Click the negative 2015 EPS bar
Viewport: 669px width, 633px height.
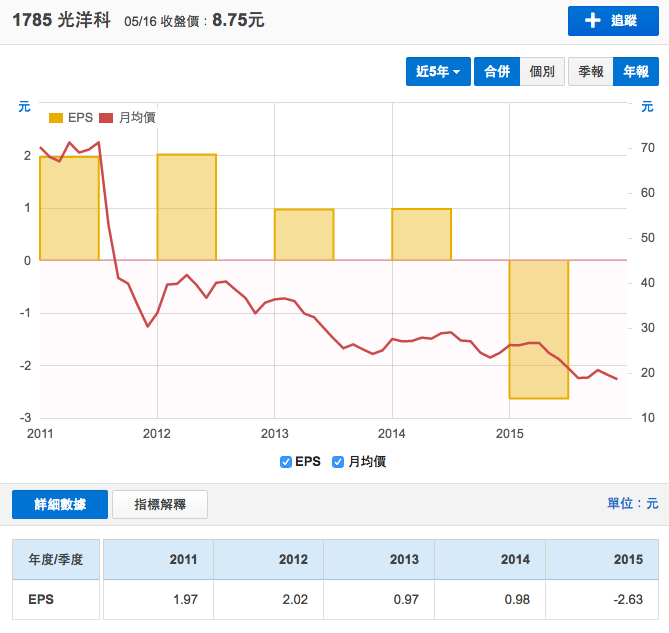pyautogui.click(x=539, y=329)
